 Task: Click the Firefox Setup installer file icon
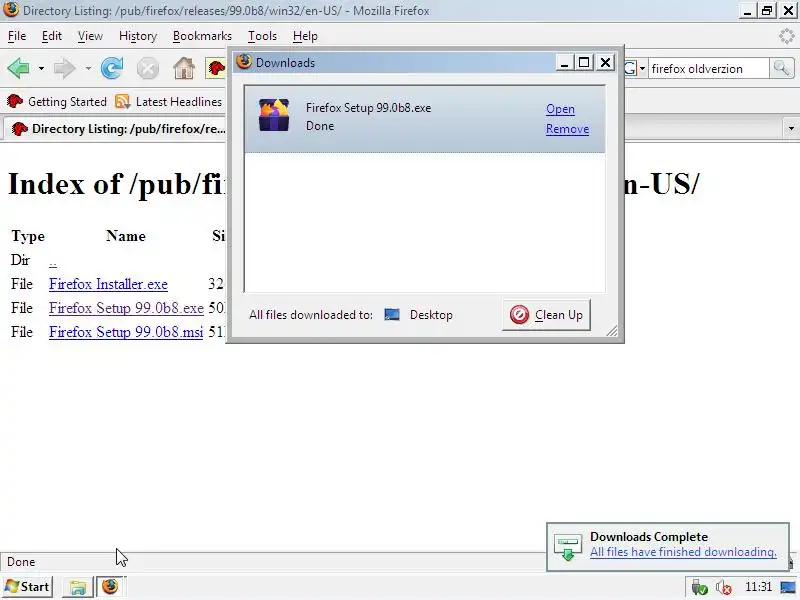(274, 115)
